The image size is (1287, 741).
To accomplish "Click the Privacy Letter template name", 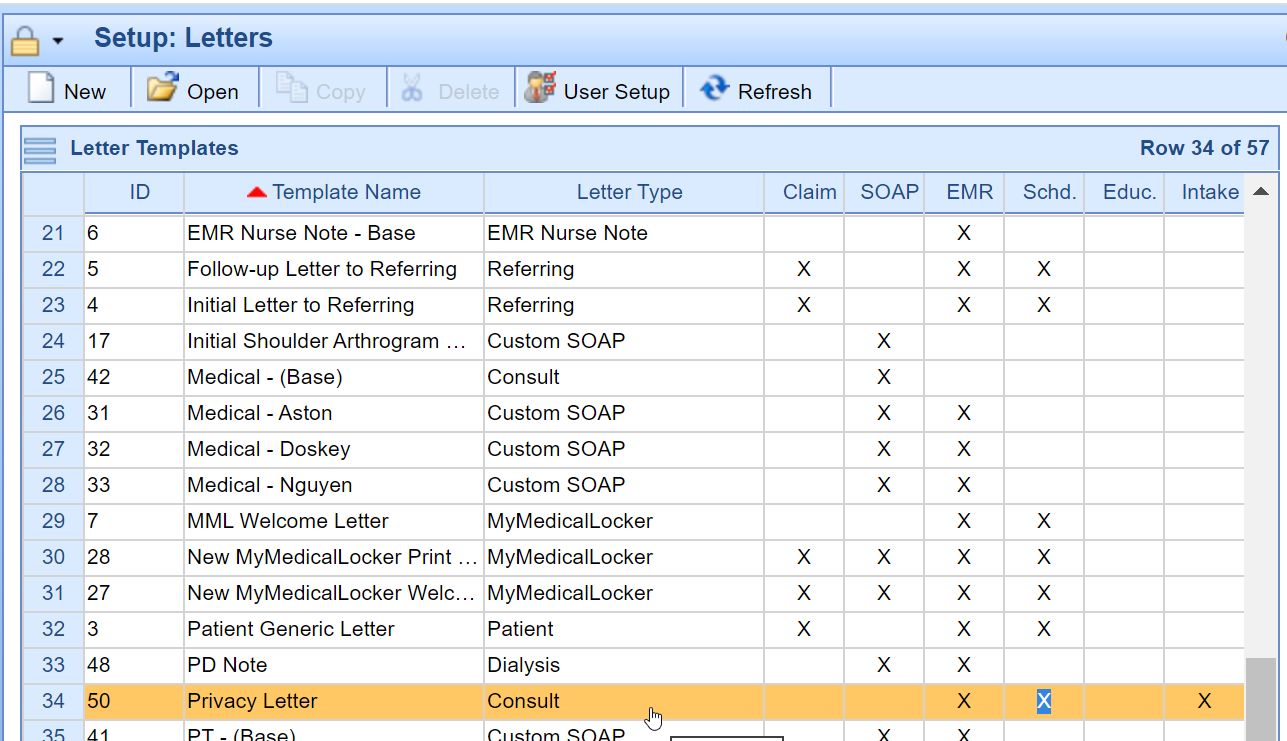I will [x=252, y=701].
